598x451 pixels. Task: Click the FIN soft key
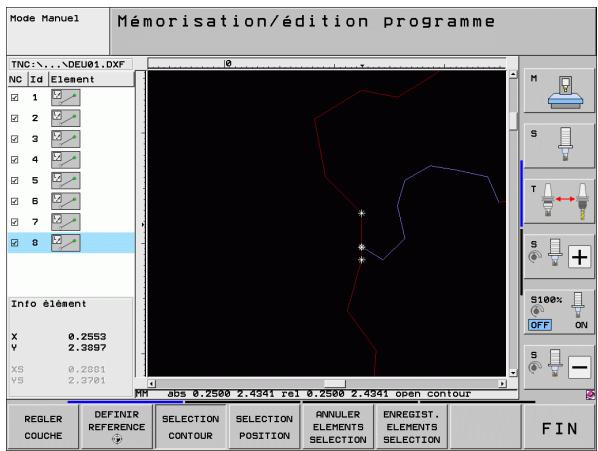coord(559,428)
